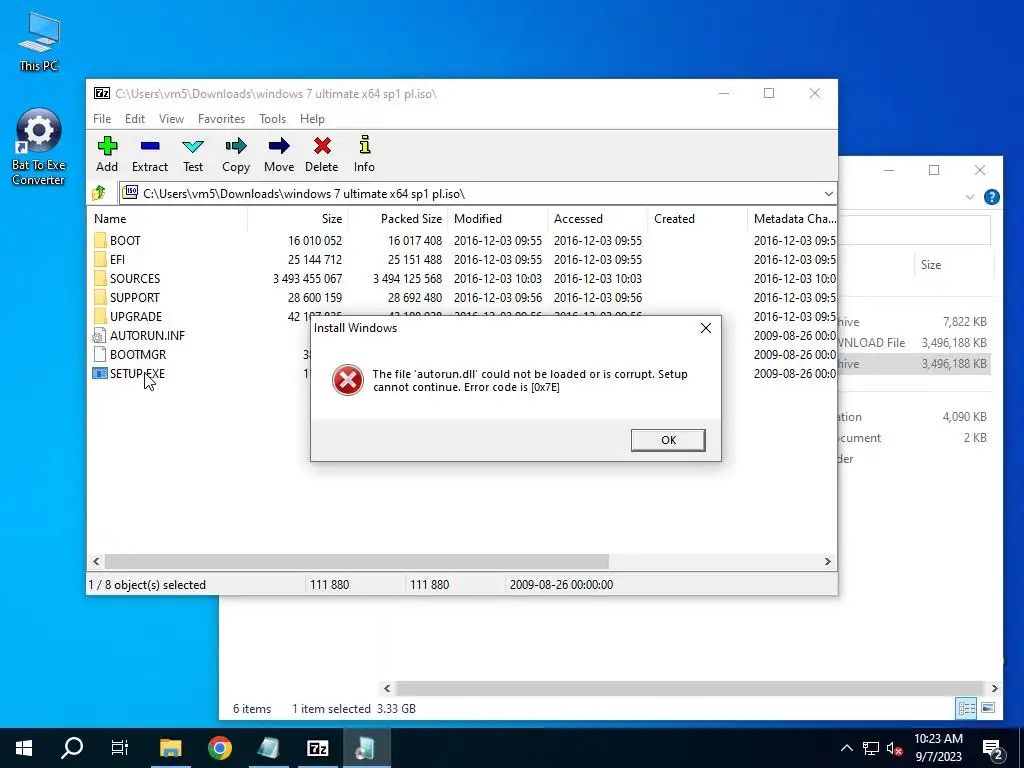Click the network tray icon

click(871, 748)
